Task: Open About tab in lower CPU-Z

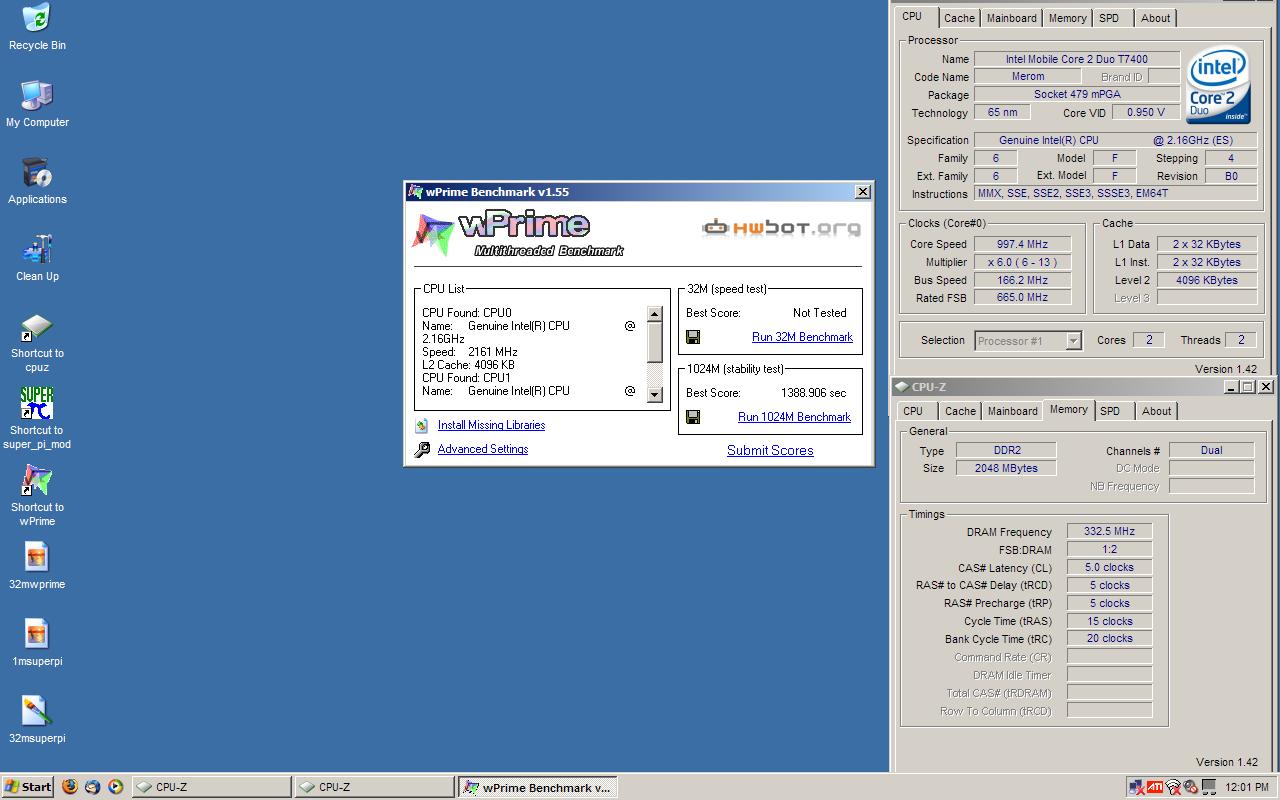Action: [x=1156, y=411]
